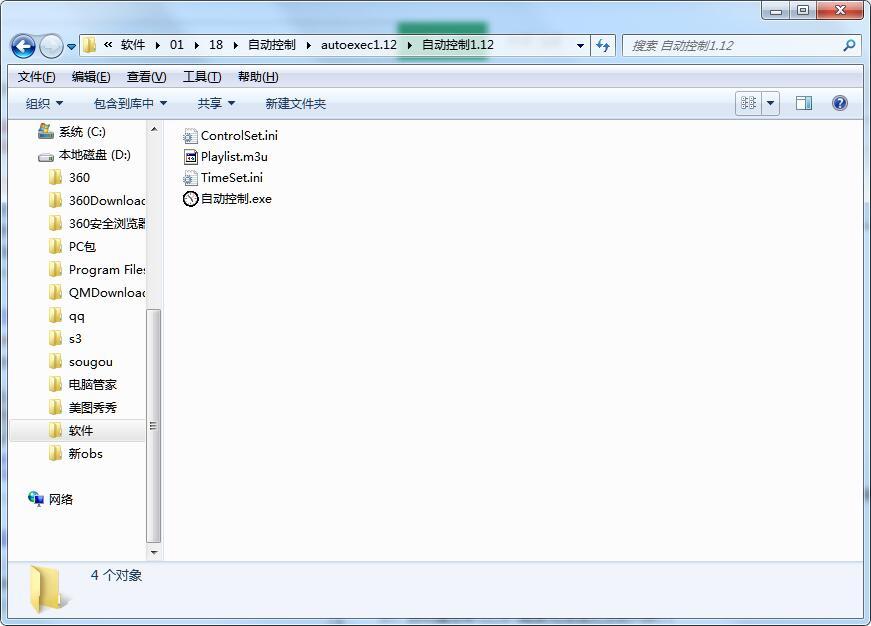
Task: Open address bar history dropdown
Action: 580,46
